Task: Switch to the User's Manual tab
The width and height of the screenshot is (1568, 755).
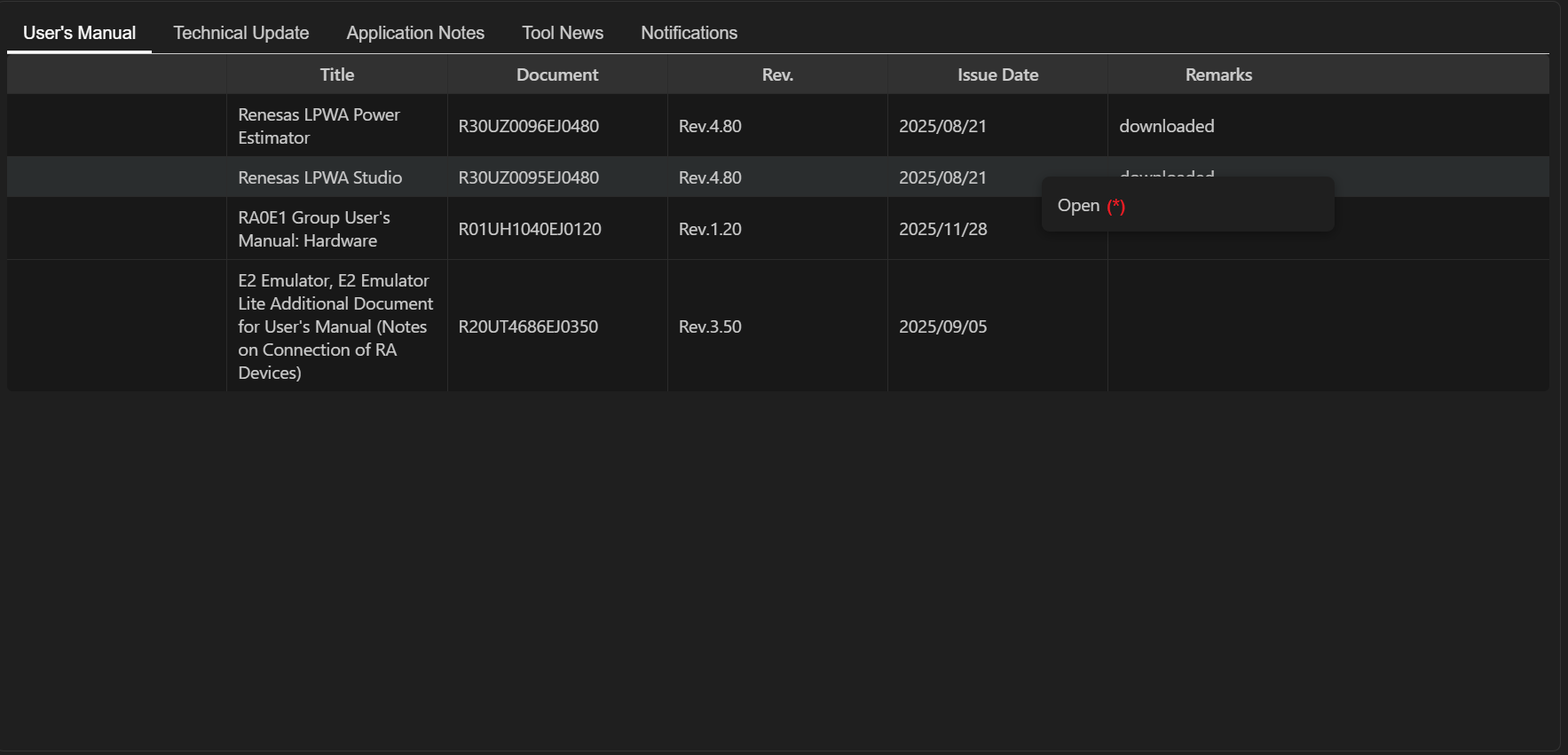Action: coord(79,33)
